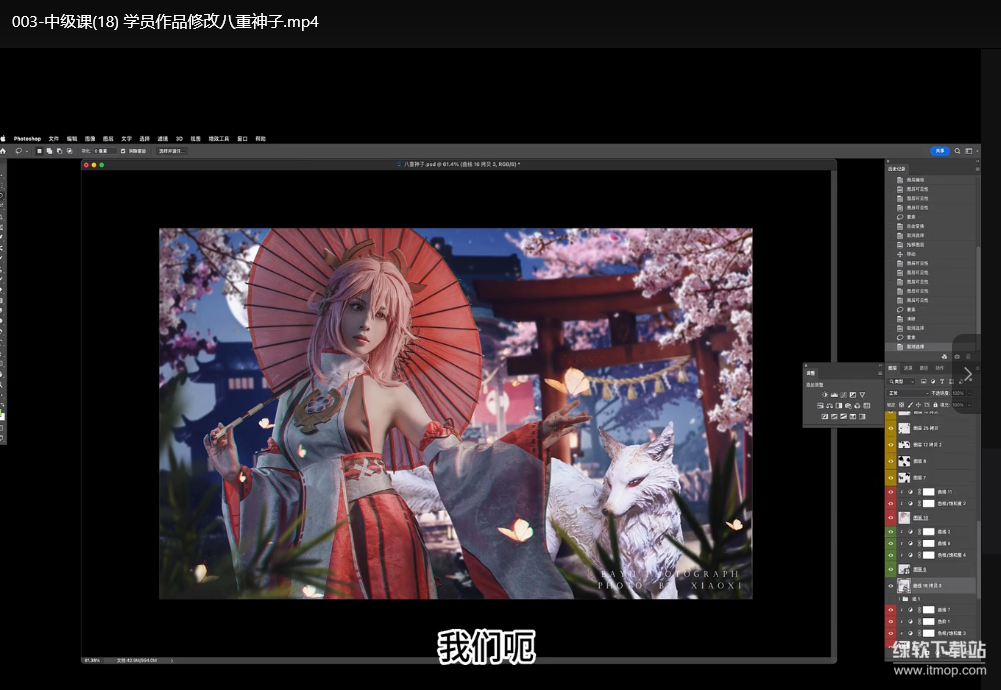This screenshot has width=1001, height=690.
Task: Select the Add to Selection mode icon
Action: pyautogui.click(x=50, y=151)
